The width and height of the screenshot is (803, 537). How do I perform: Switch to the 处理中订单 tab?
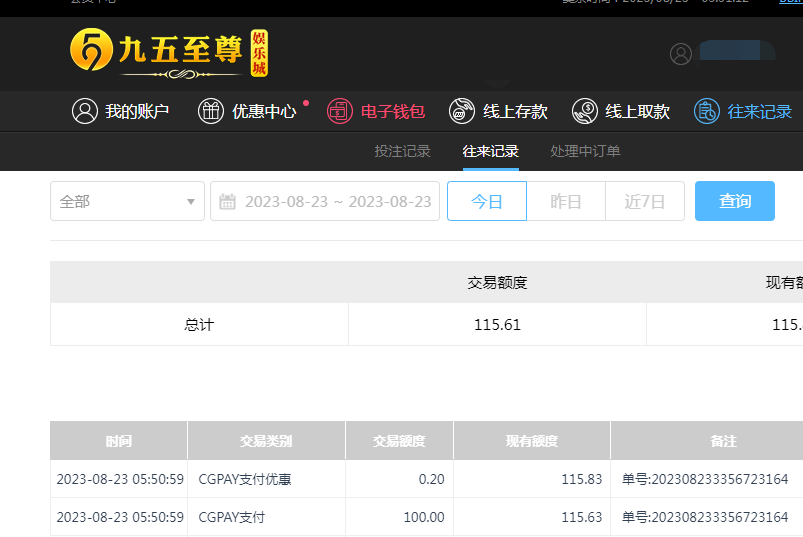pyautogui.click(x=585, y=151)
